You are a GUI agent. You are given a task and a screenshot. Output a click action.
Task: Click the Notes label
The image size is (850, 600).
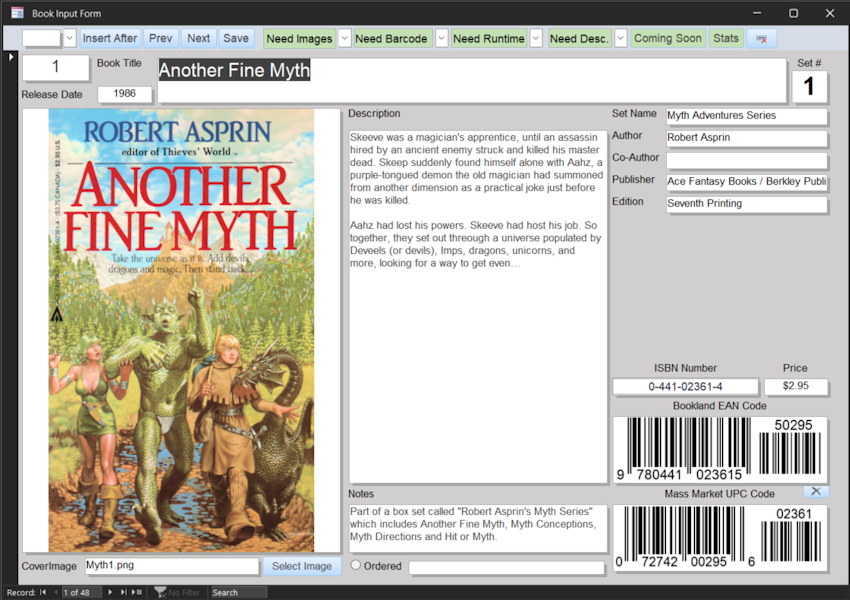click(x=361, y=494)
